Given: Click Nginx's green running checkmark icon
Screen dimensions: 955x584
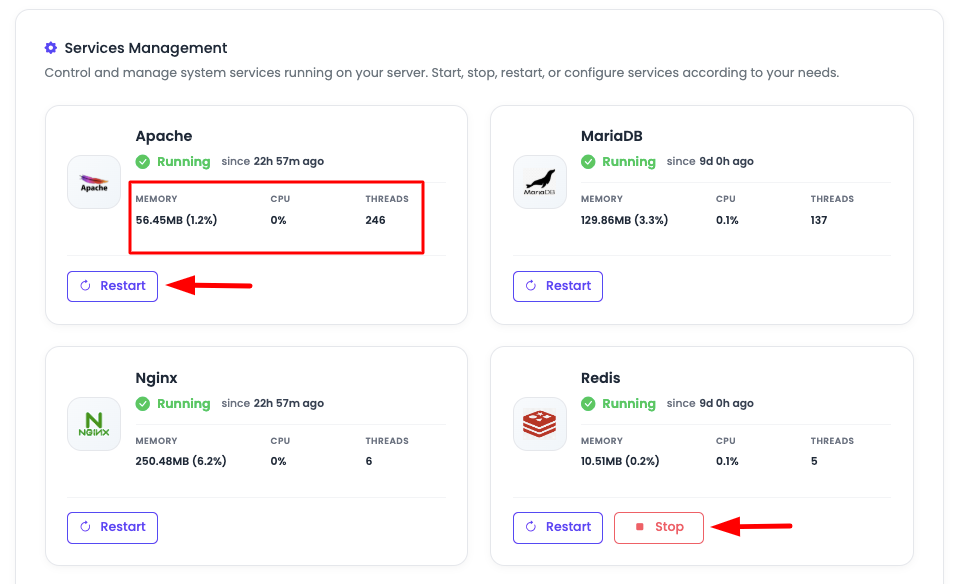Looking at the screenshot, I should (x=143, y=404).
